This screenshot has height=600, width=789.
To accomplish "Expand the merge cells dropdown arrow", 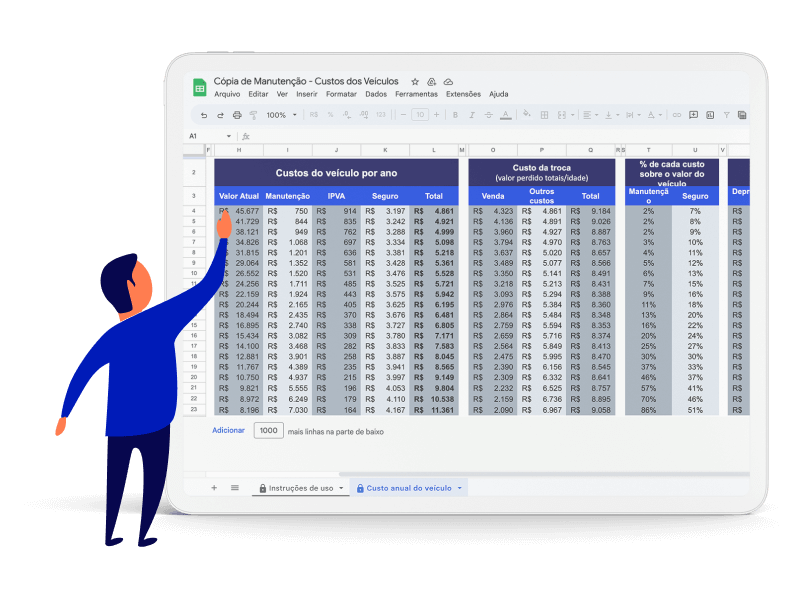I will click(573, 115).
